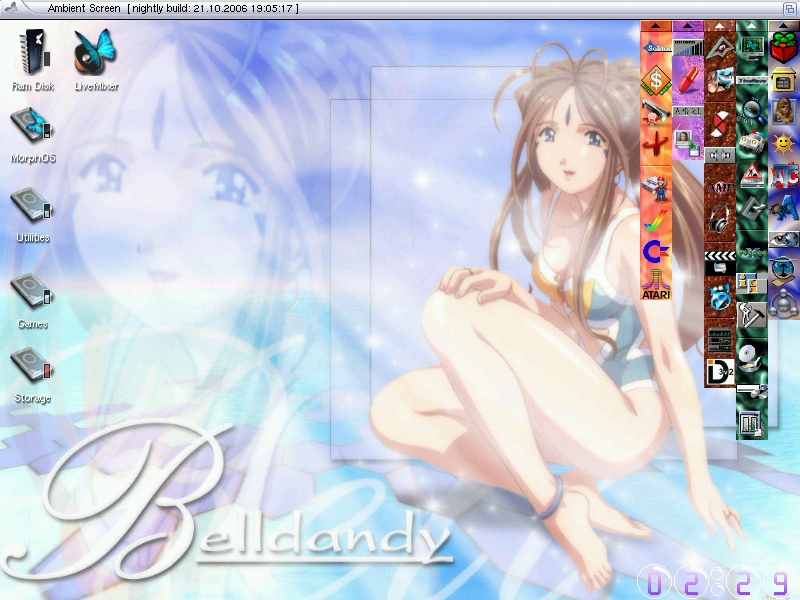Screen dimensions: 800x600
Task: Click the red gift box icon
Action: (x=784, y=47)
